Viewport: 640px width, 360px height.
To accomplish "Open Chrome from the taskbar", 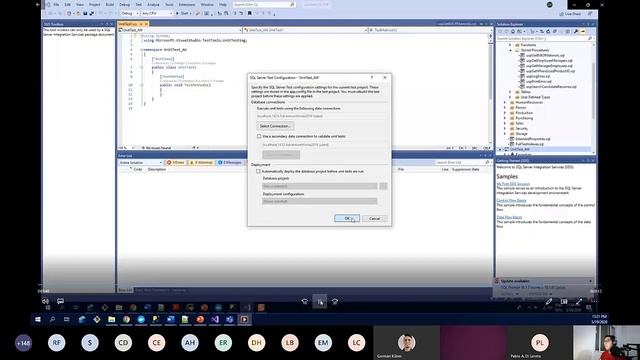I will coord(127,319).
